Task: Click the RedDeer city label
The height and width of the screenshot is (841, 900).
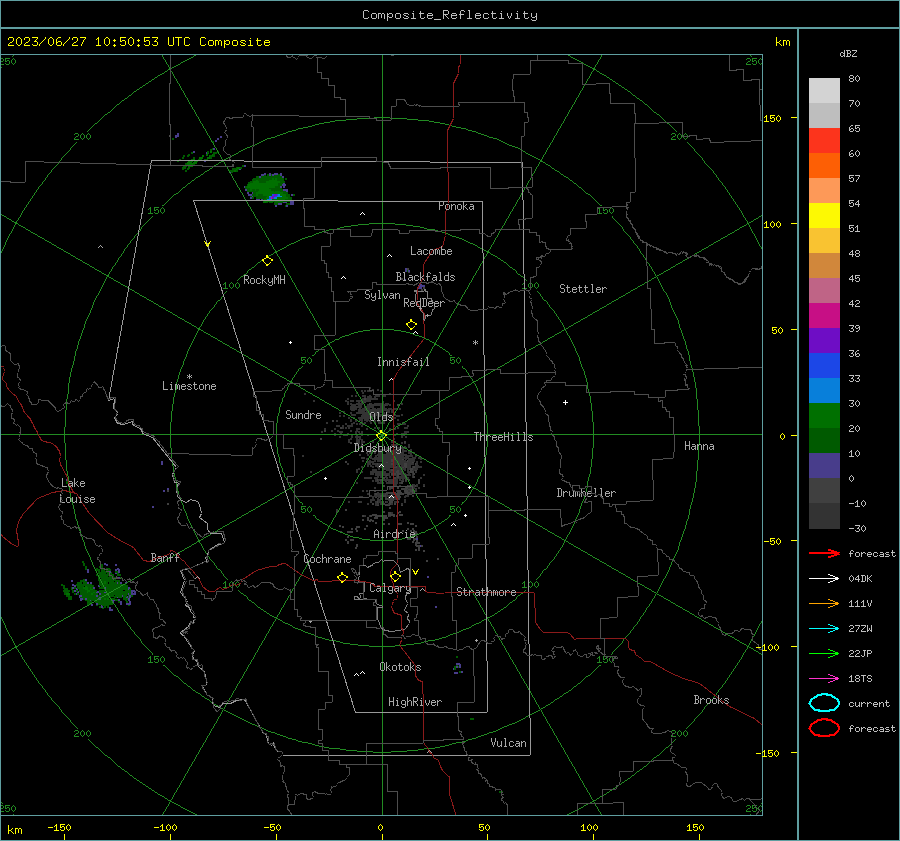Action: 424,303
